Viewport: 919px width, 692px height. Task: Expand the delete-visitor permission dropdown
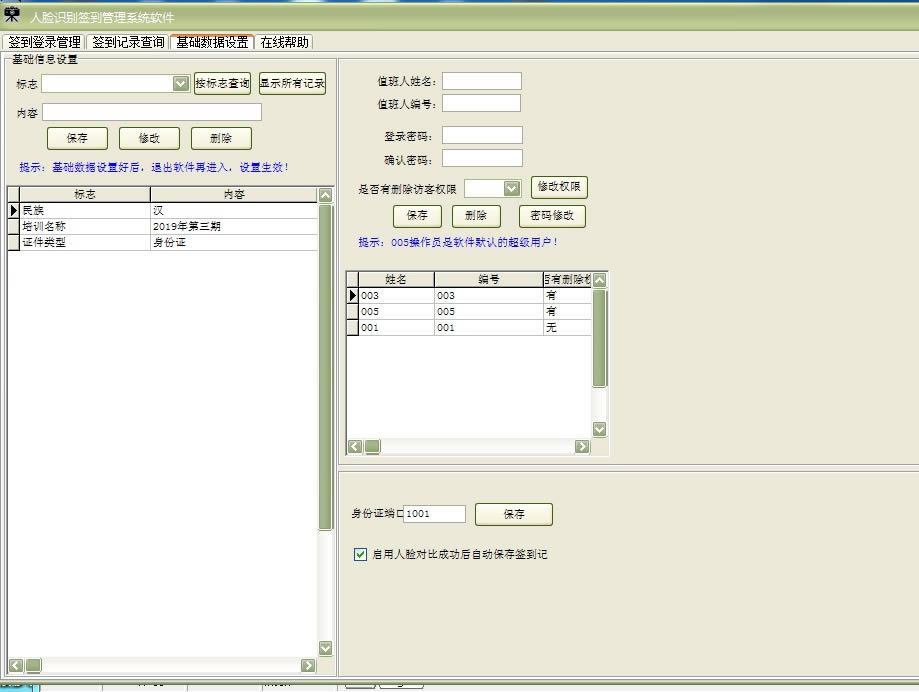(x=512, y=188)
